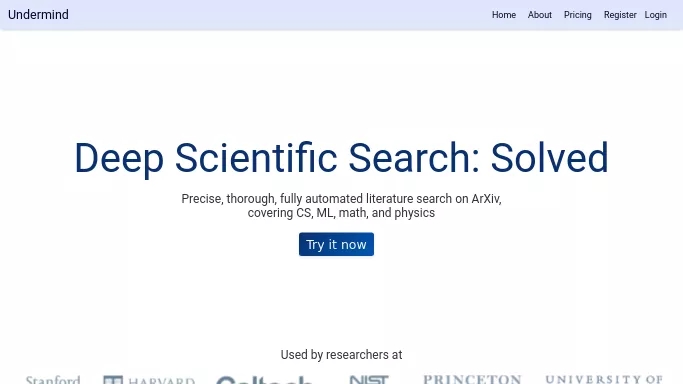Open the Home nav item
This screenshot has height=384, width=683.
tap(504, 15)
